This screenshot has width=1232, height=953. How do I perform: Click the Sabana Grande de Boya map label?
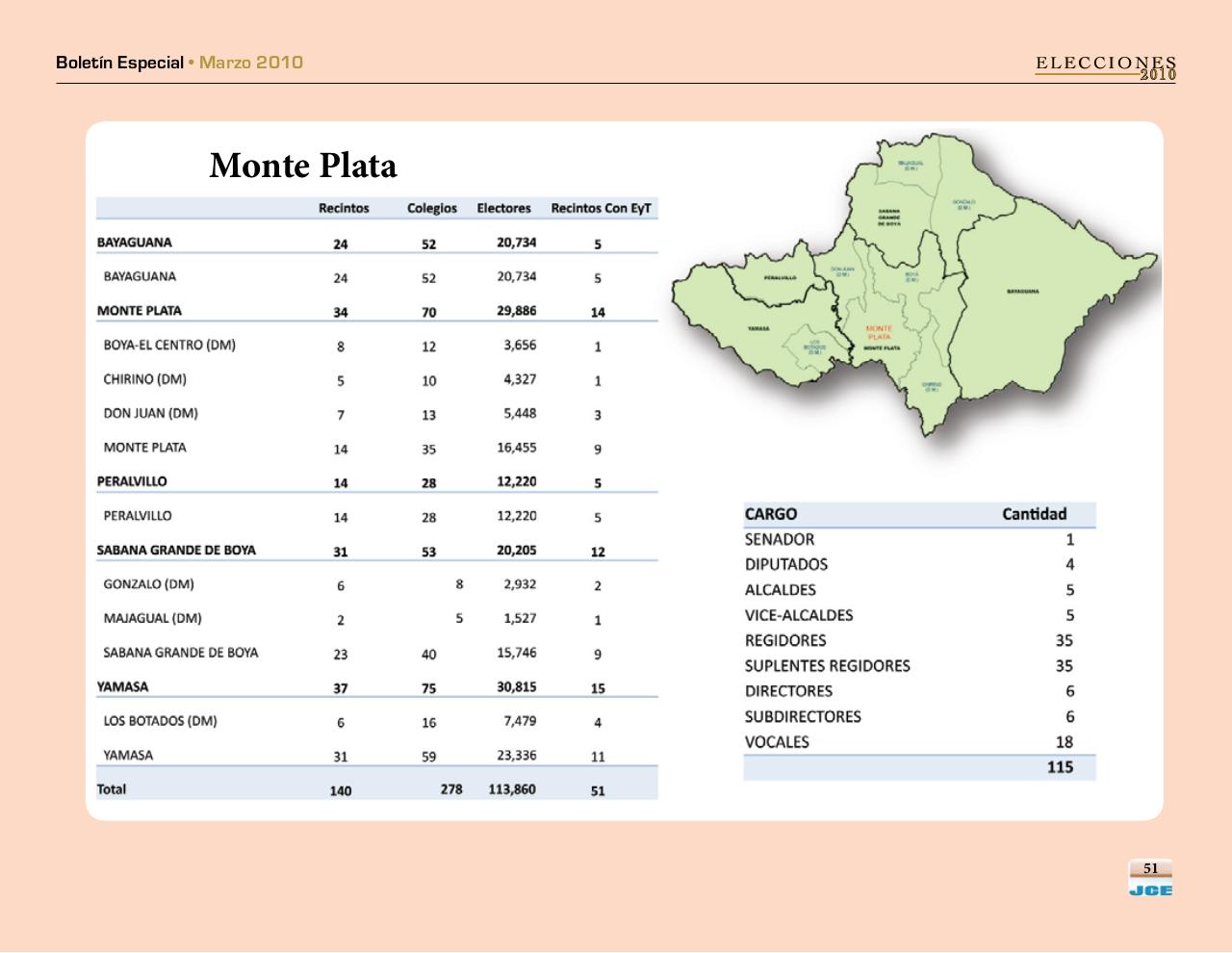888,217
